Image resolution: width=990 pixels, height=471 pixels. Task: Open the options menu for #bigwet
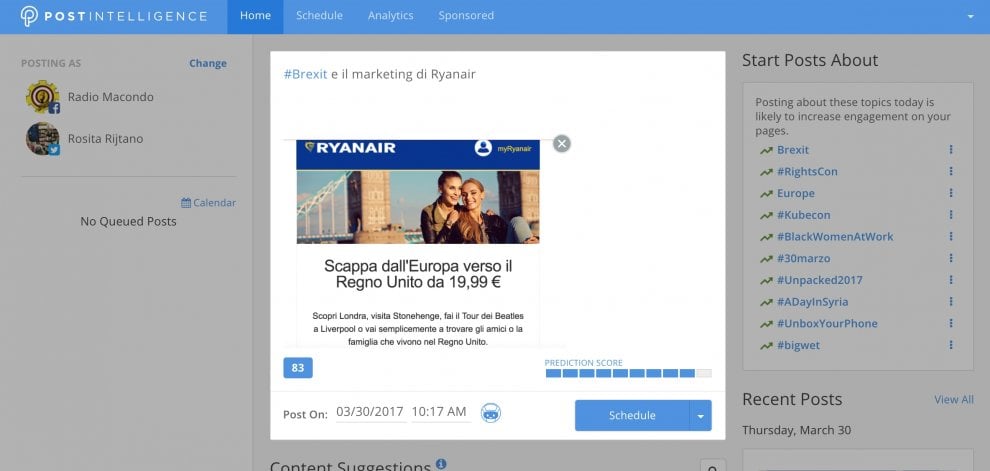click(951, 345)
